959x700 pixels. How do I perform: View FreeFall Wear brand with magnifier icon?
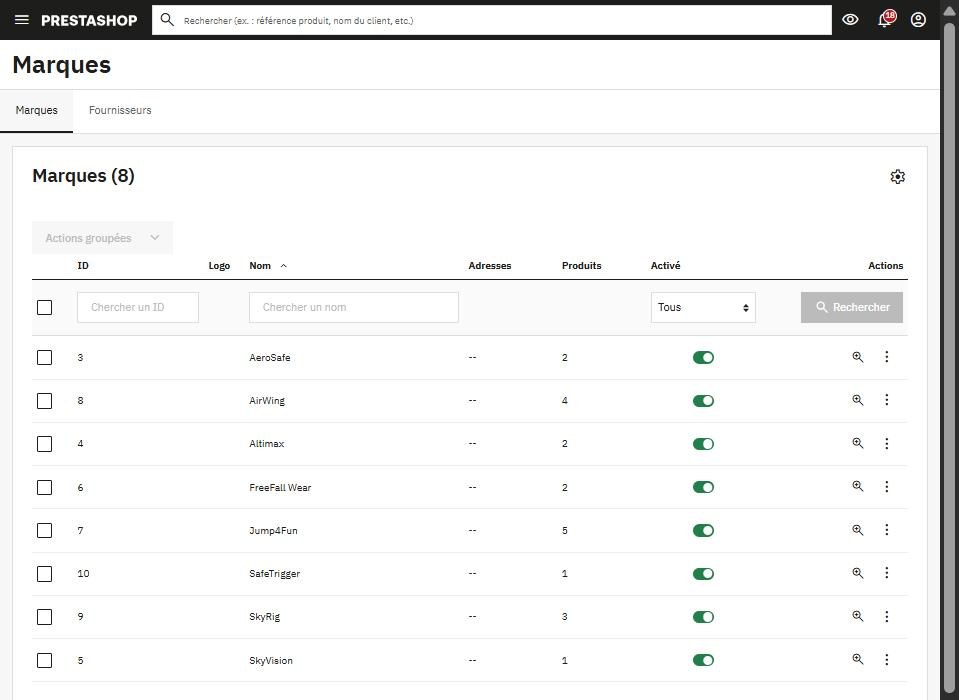858,487
